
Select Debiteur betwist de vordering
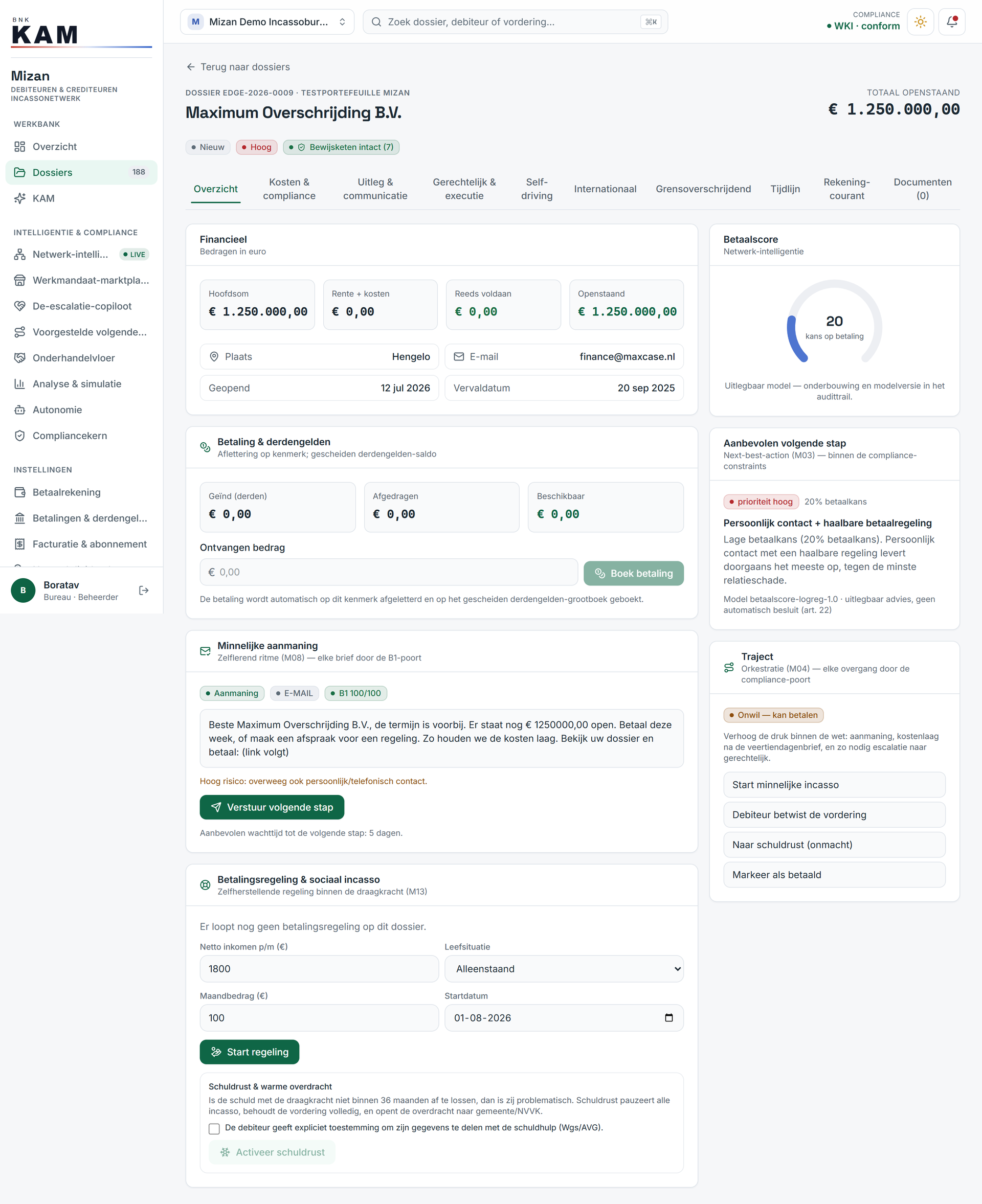coord(834,815)
